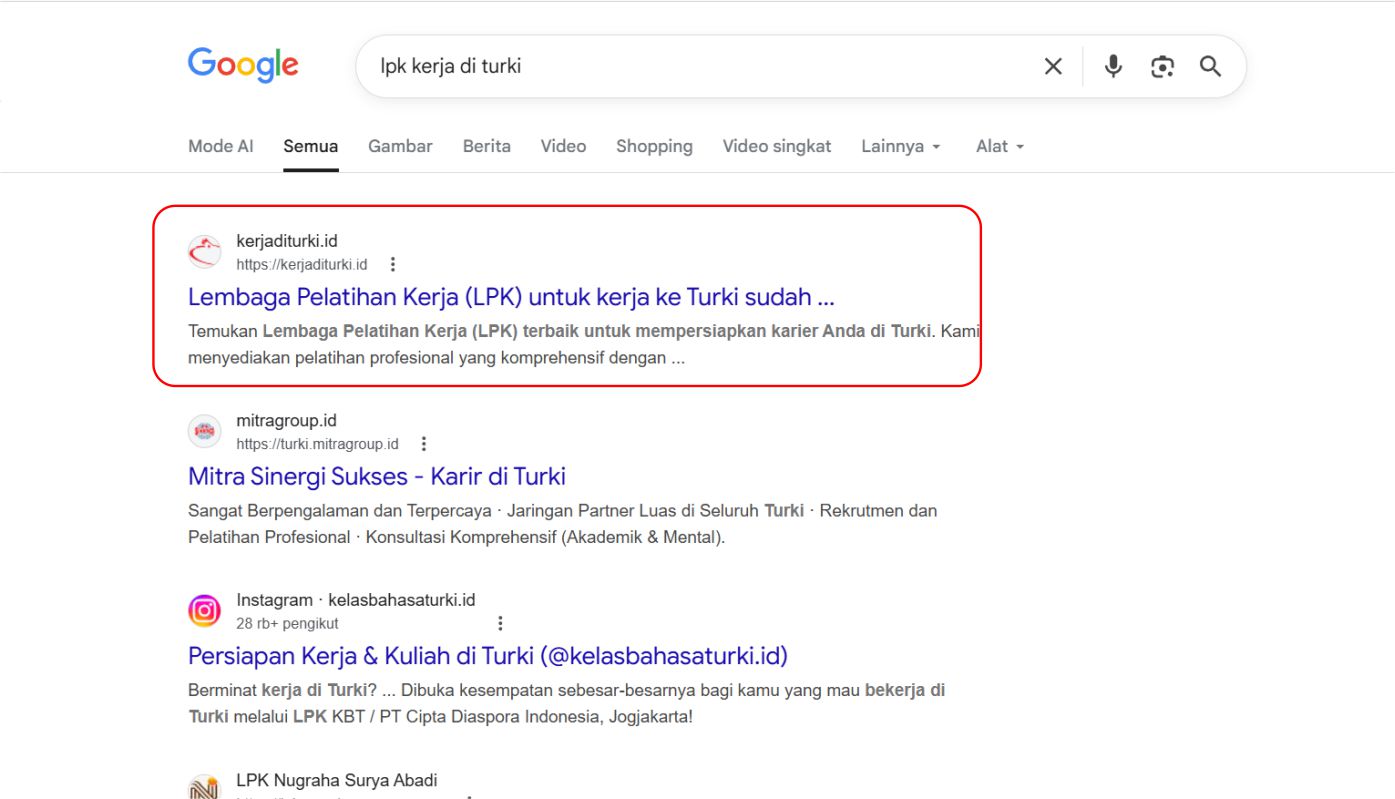The width and height of the screenshot is (1395, 799).
Task: Expand the Alat search tools dropdown
Action: [997, 146]
